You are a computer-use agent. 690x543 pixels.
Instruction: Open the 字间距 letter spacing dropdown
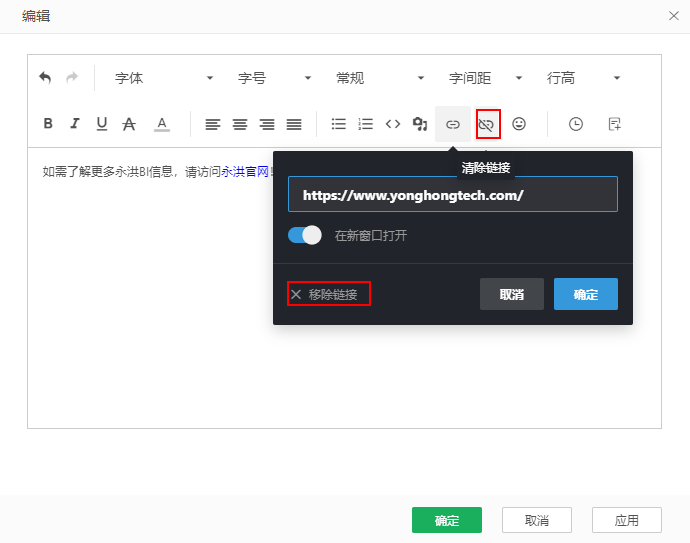pos(485,78)
